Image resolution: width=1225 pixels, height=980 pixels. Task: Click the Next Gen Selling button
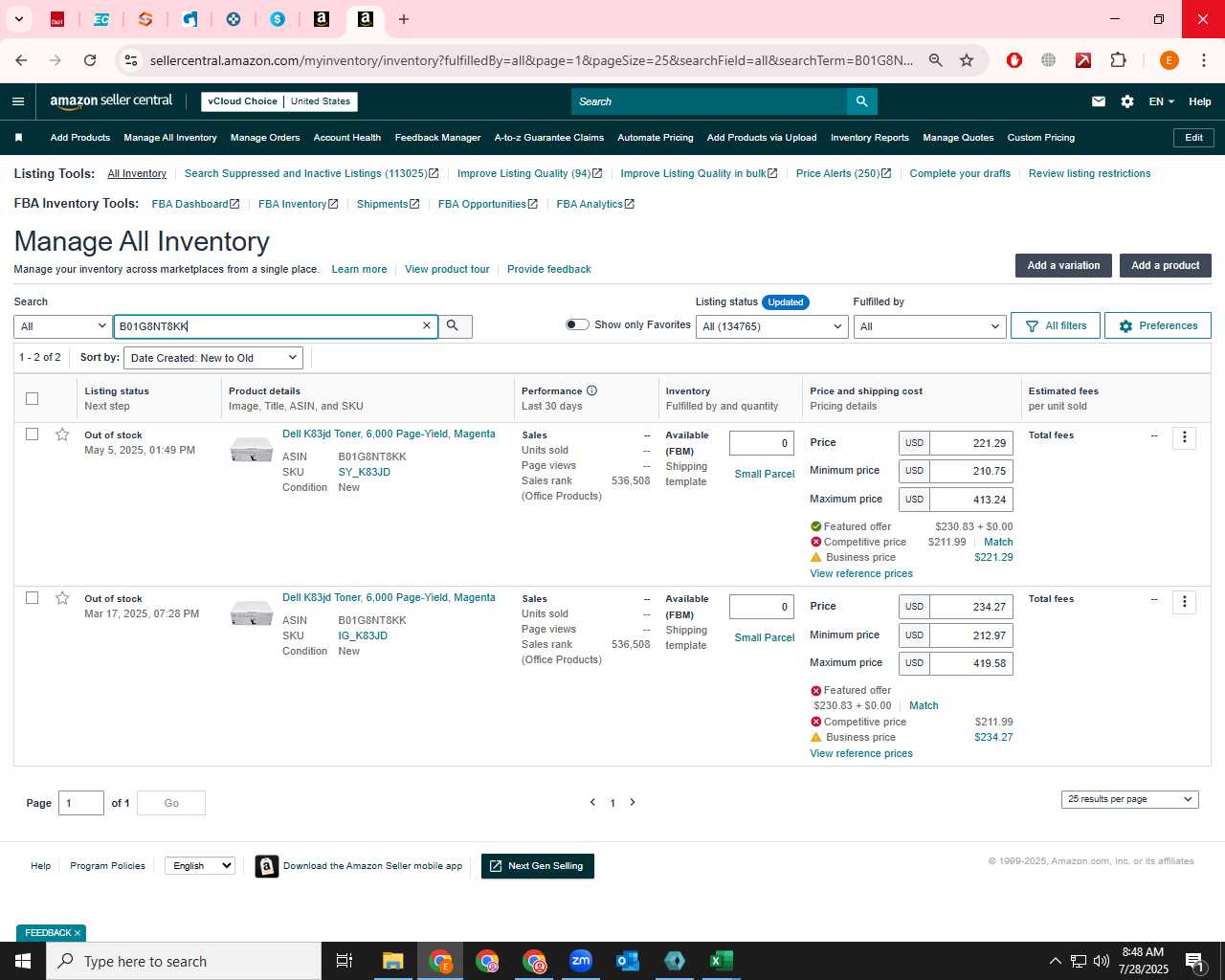[x=537, y=866]
